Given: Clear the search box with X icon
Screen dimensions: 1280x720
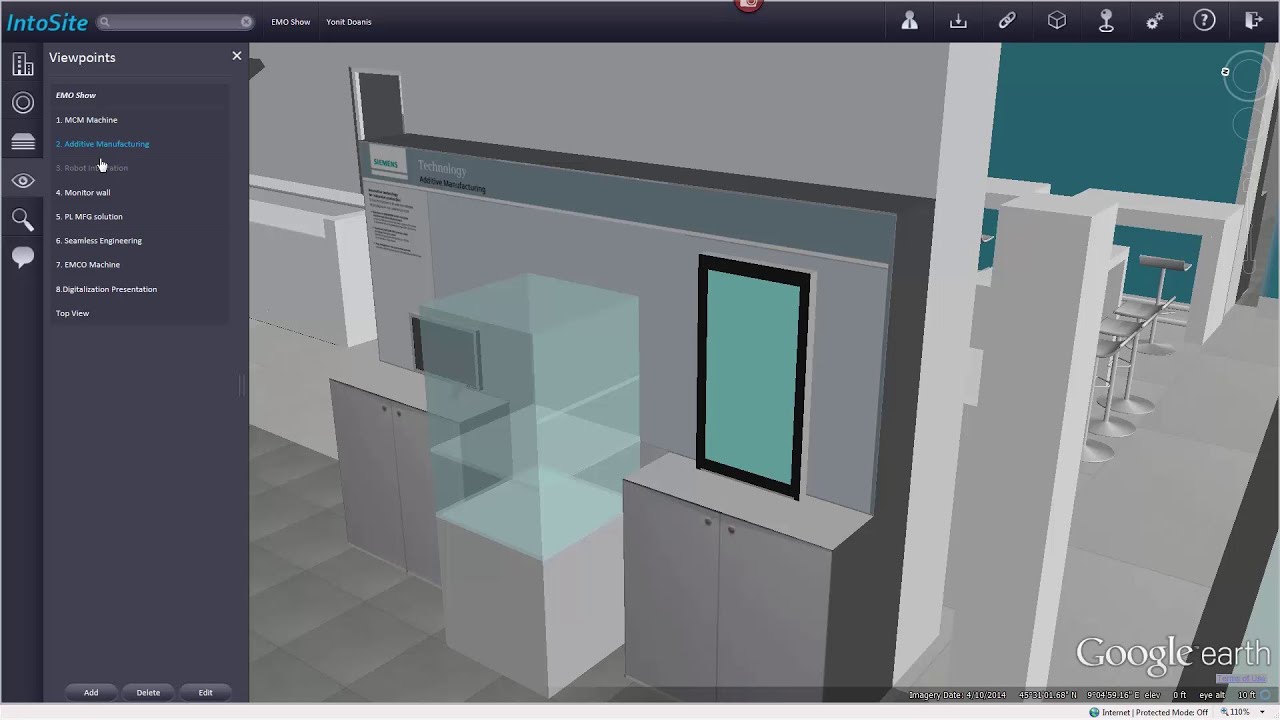Looking at the screenshot, I should (x=246, y=21).
